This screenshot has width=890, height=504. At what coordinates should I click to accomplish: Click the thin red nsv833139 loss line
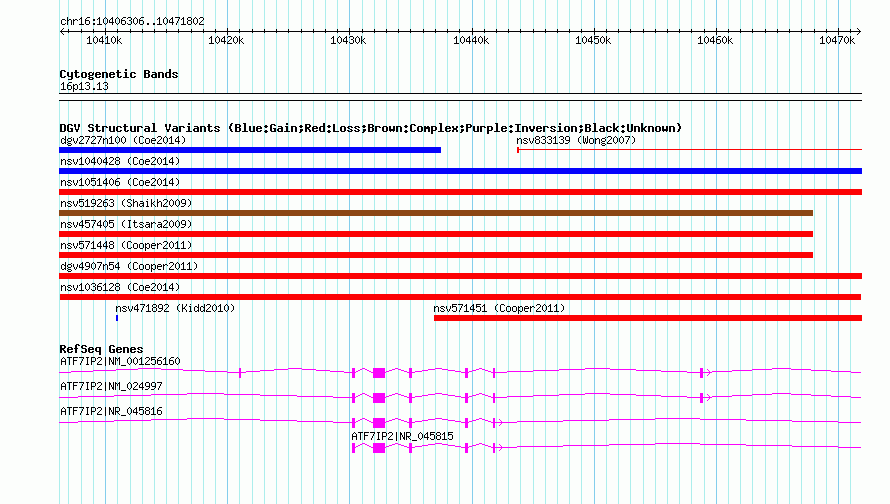(689, 150)
